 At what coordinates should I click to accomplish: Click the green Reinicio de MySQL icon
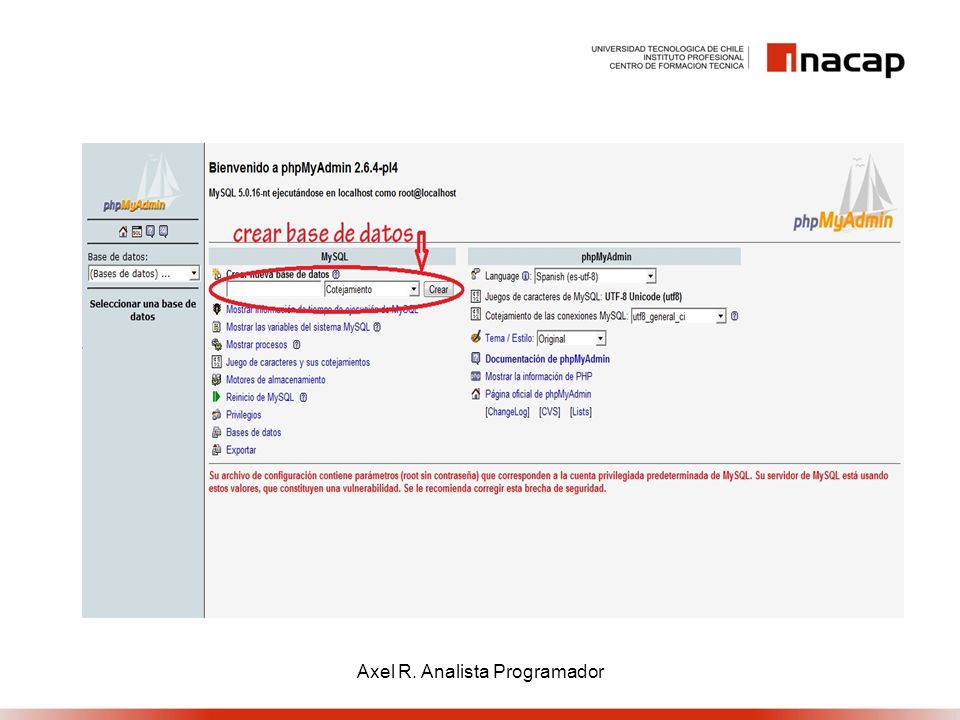216,397
